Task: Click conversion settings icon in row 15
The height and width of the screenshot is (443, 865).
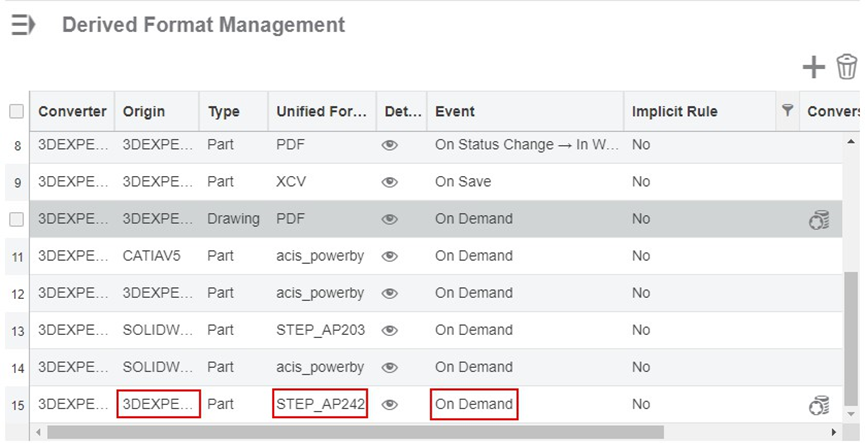Action: [x=819, y=405]
